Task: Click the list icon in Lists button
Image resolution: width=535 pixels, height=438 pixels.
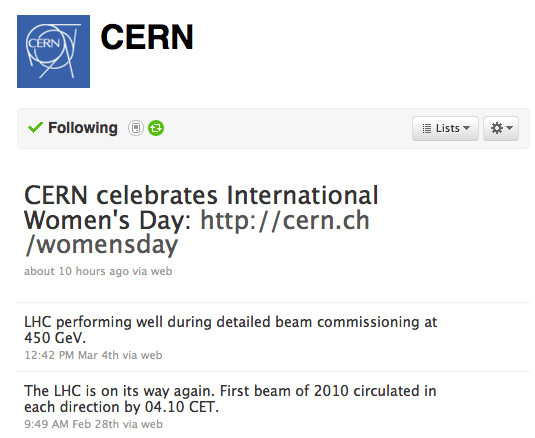Action: coord(426,129)
